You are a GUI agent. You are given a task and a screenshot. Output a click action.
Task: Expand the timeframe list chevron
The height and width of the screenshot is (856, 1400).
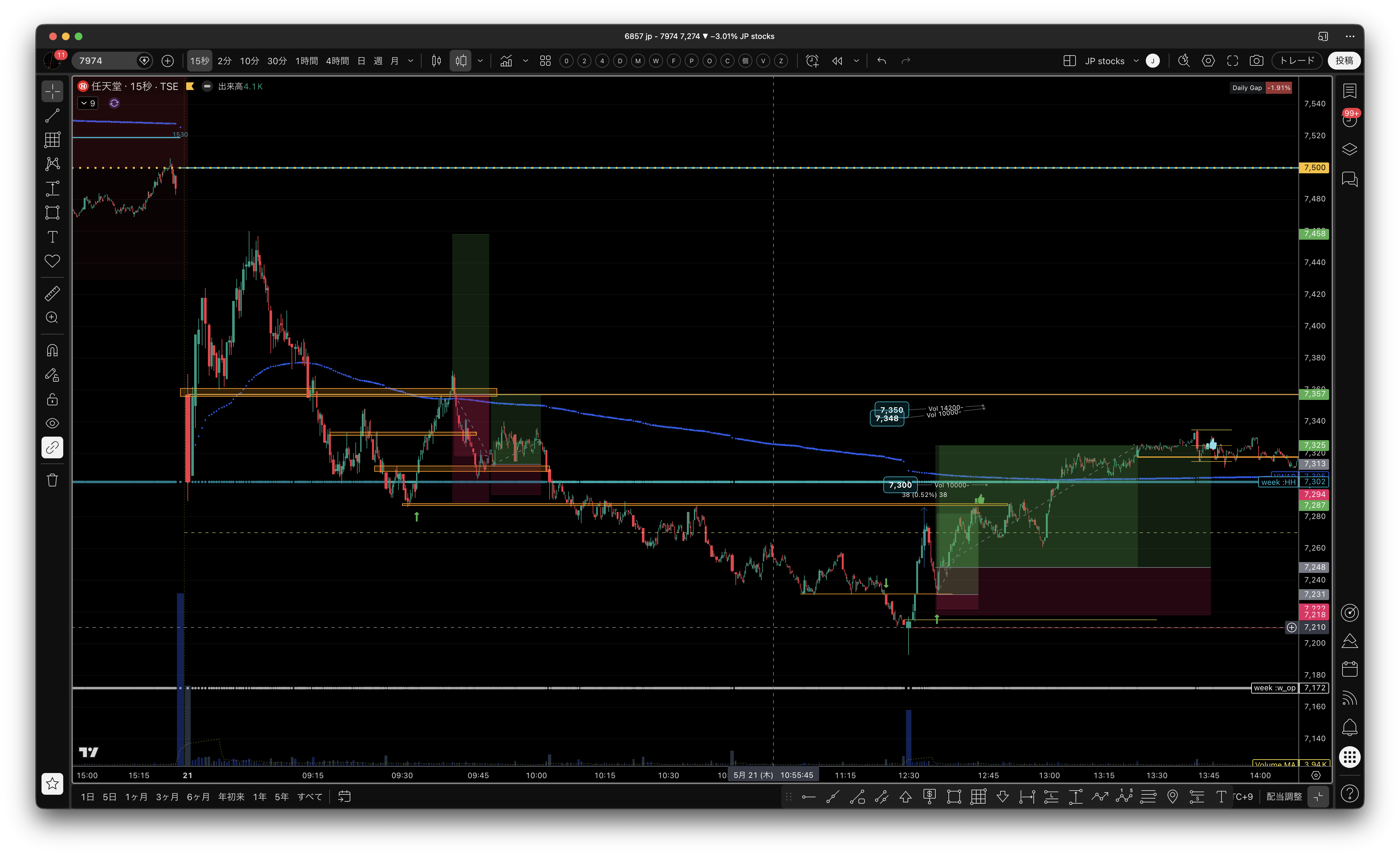(x=411, y=61)
